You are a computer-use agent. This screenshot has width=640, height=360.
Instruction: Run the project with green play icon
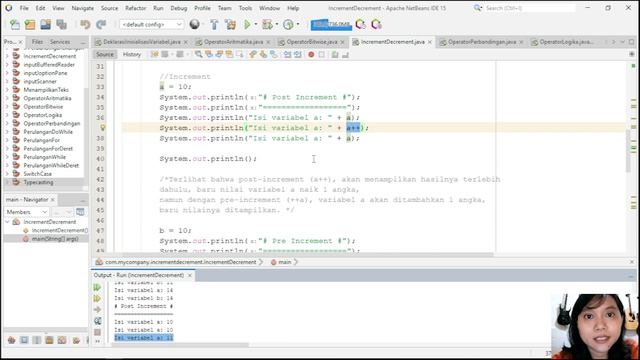(x=247, y=24)
